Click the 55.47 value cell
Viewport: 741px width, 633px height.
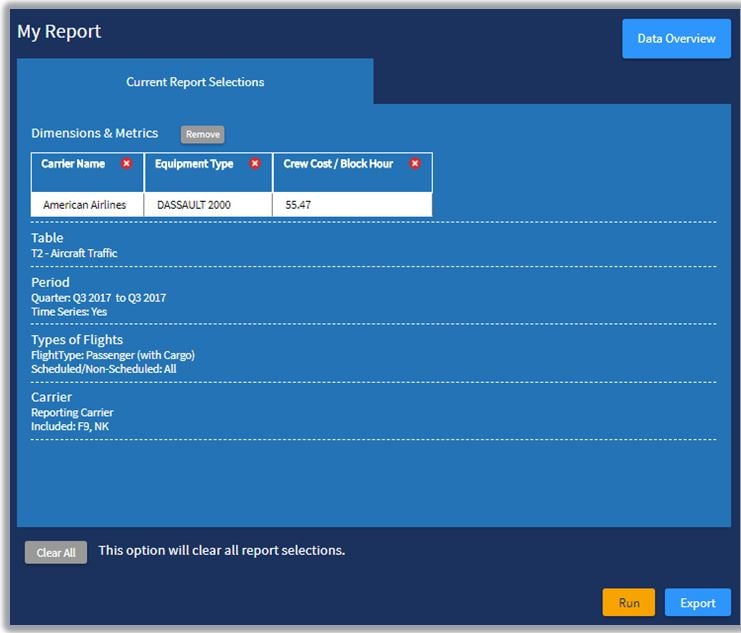click(x=298, y=205)
